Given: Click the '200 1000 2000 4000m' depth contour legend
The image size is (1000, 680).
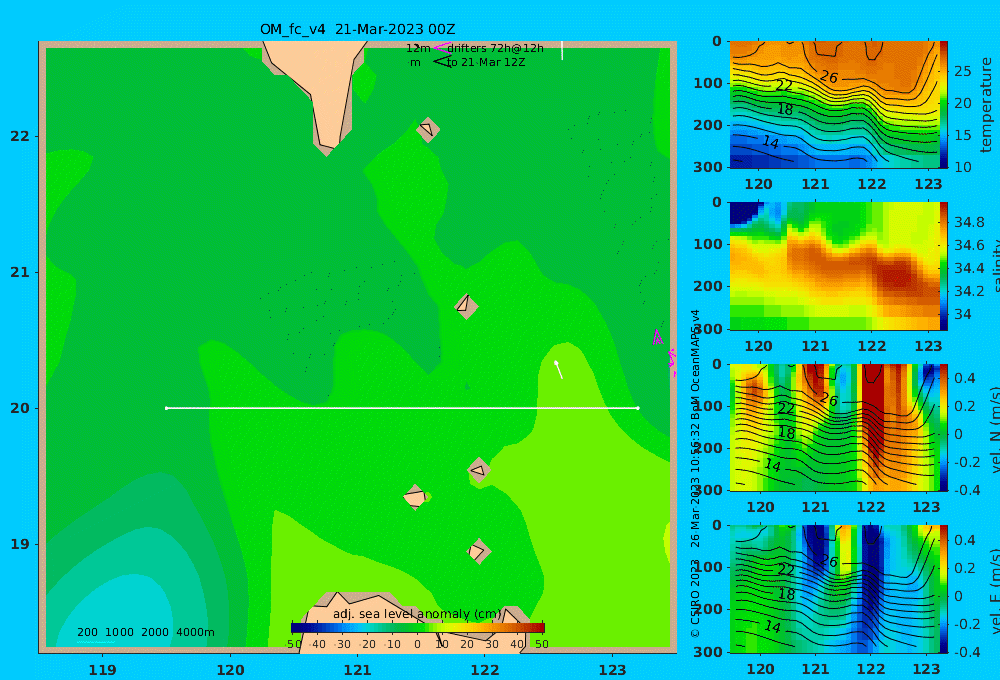Looking at the screenshot, I should point(145,632).
